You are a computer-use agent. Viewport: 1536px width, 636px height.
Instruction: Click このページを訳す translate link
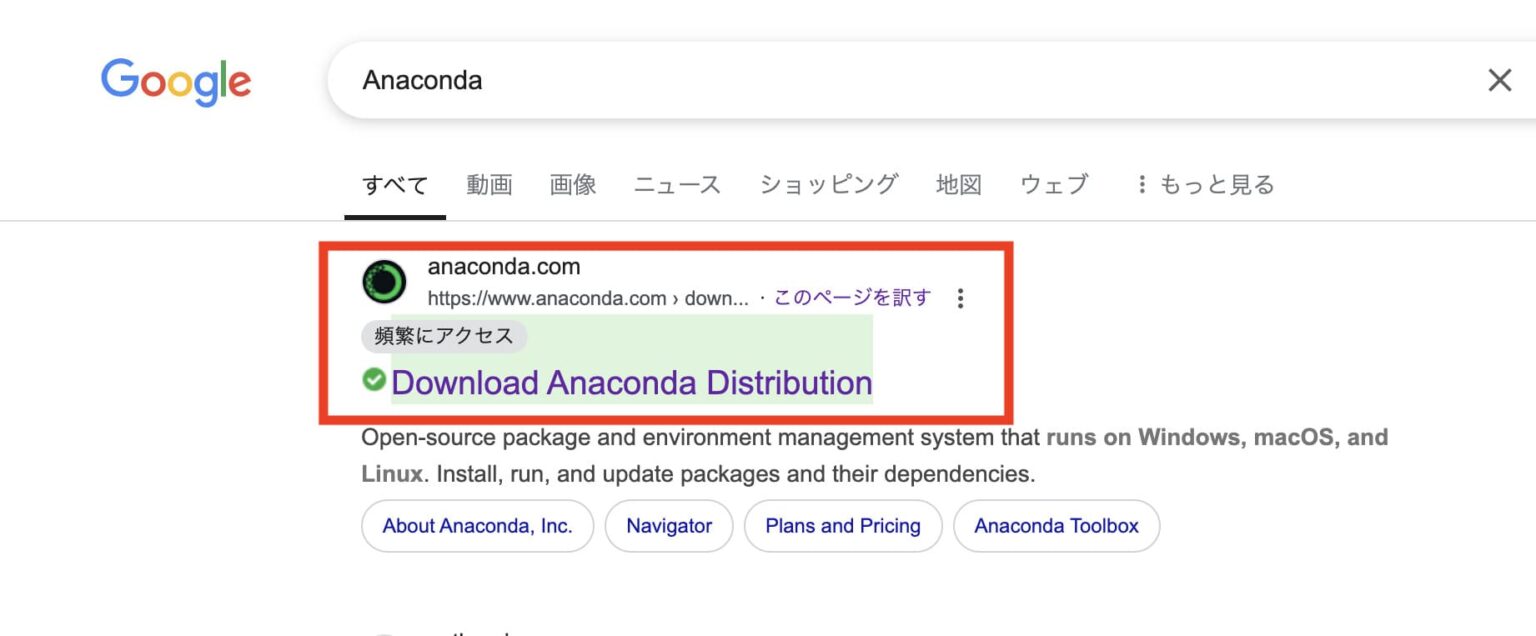(852, 298)
